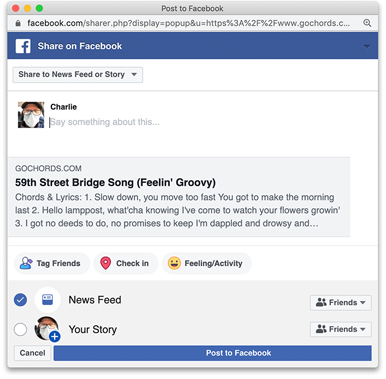Open the 59th Street Bridge Song link preview

(x=179, y=197)
